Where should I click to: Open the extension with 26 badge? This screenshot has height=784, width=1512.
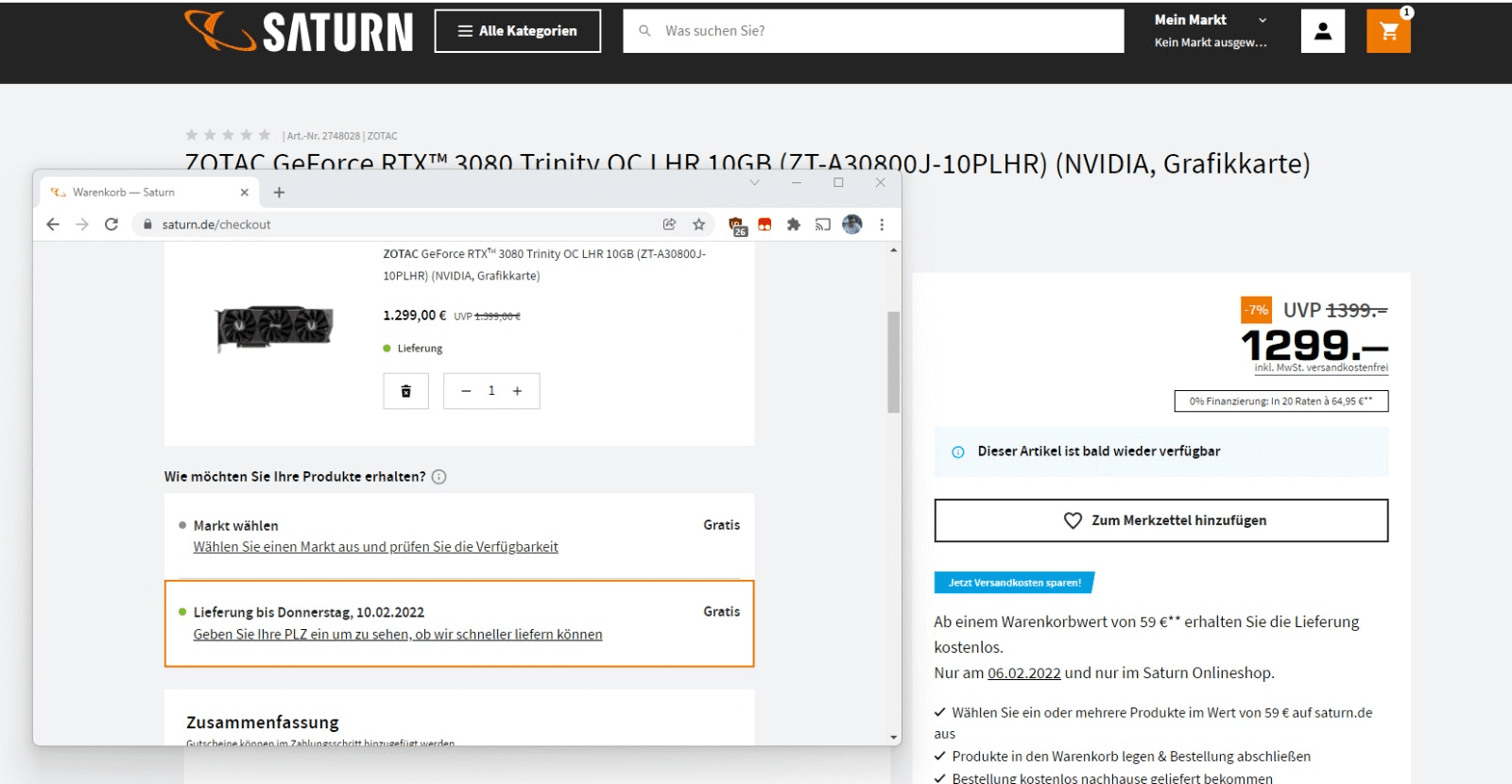tap(737, 225)
